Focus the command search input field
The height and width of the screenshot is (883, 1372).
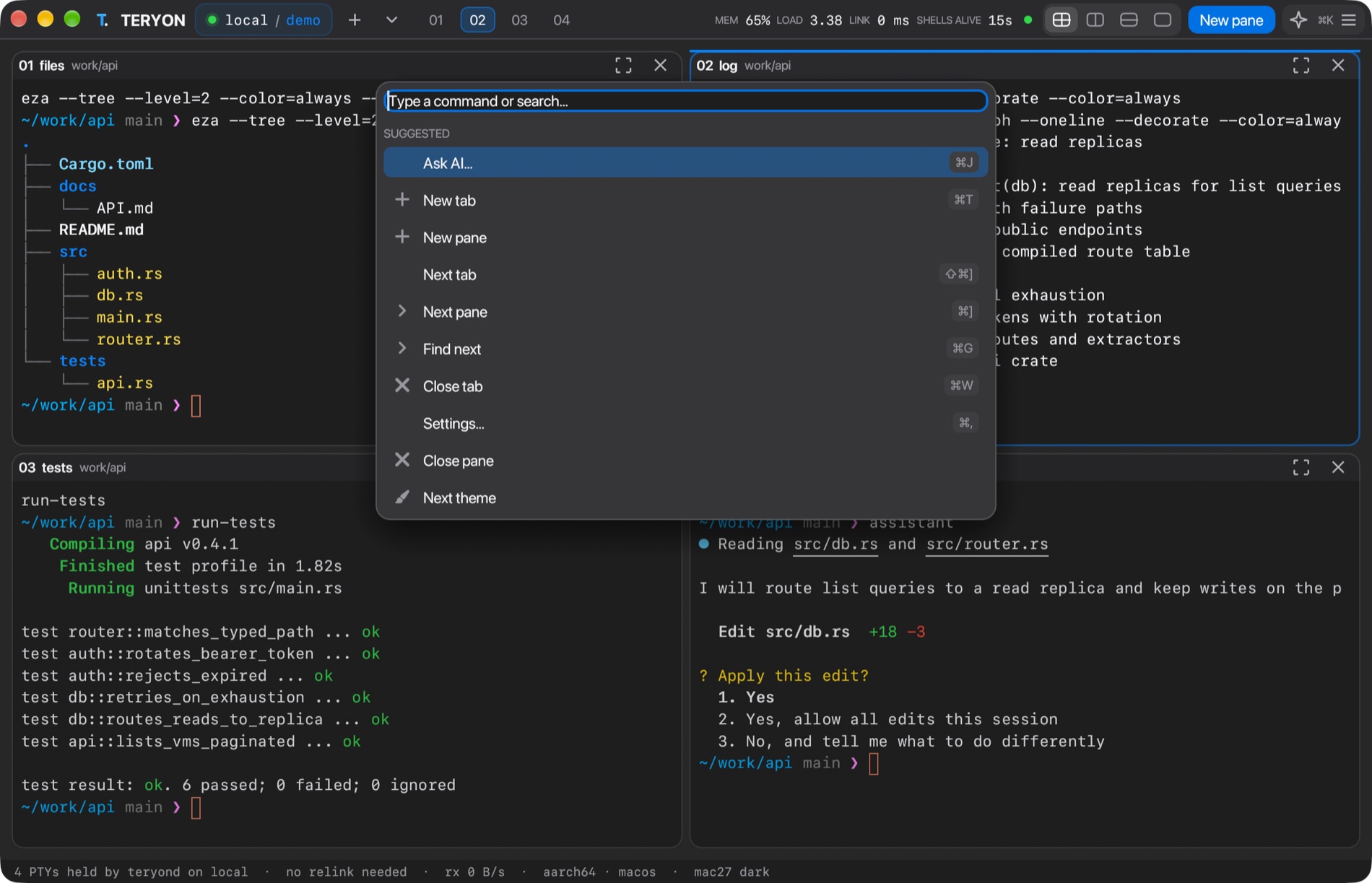(685, 101)
